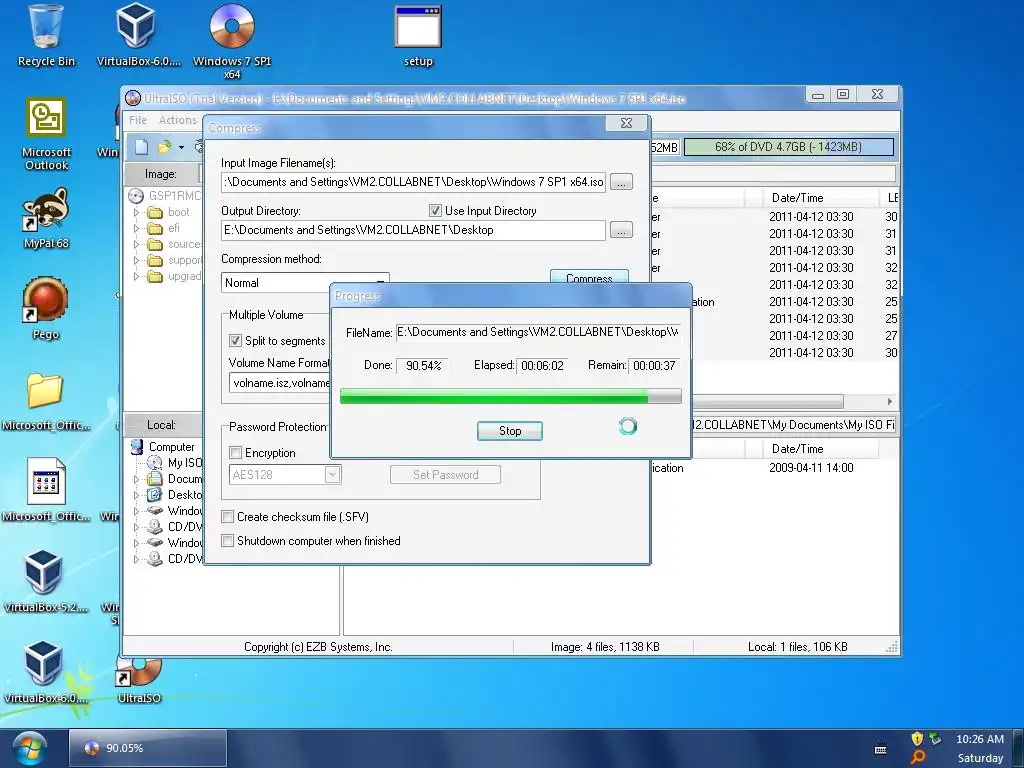Open the setup desktop icon
This screenshot has width=1024, height=768.
(418, 36)
